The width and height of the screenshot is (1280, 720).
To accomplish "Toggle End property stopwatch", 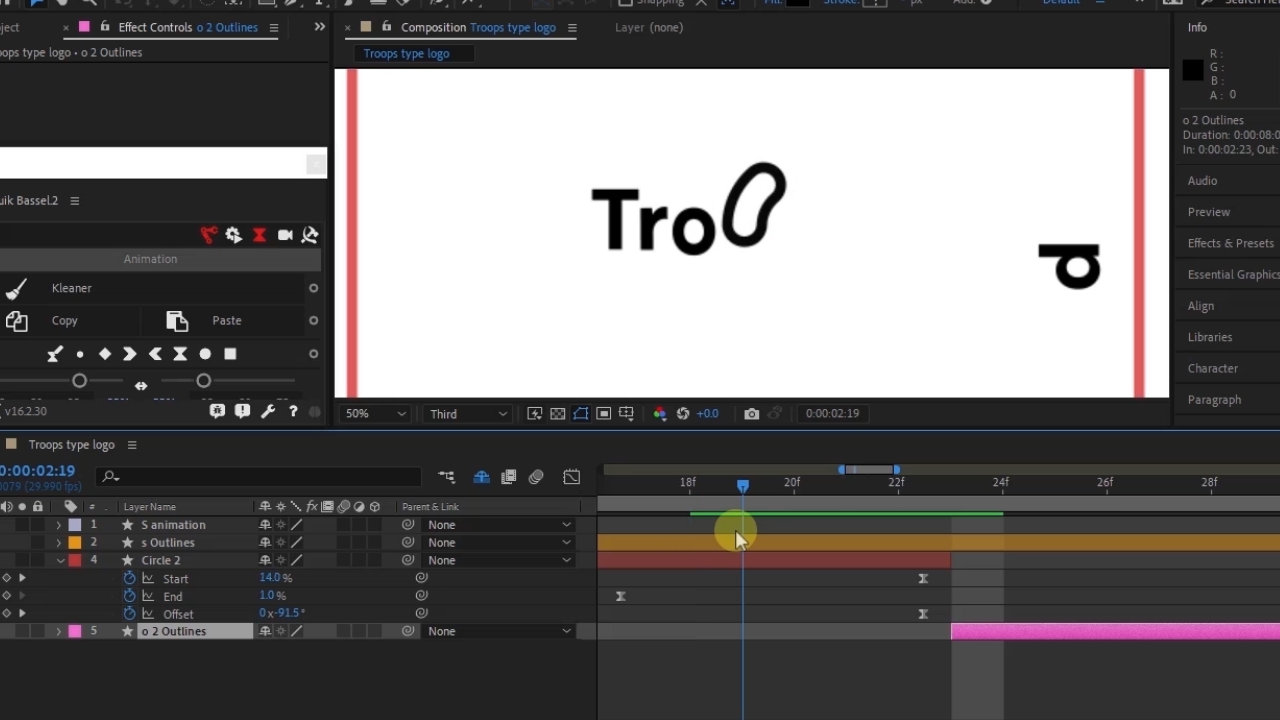I will click(x=129, y=597).
